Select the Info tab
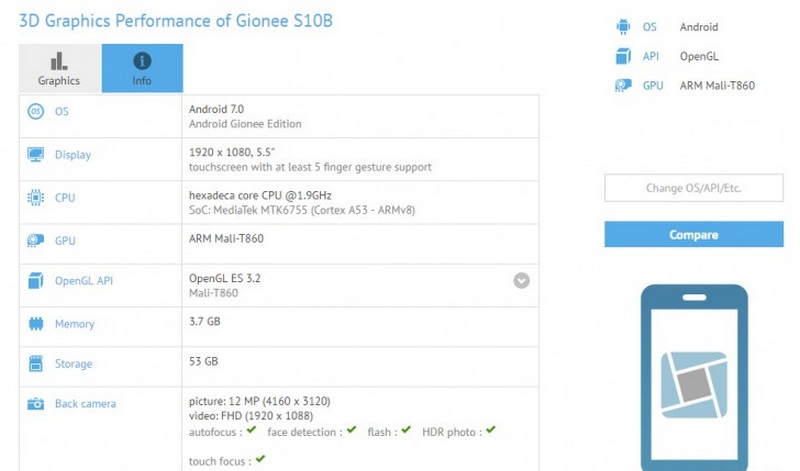800x471 pixels. click(142, 68)
